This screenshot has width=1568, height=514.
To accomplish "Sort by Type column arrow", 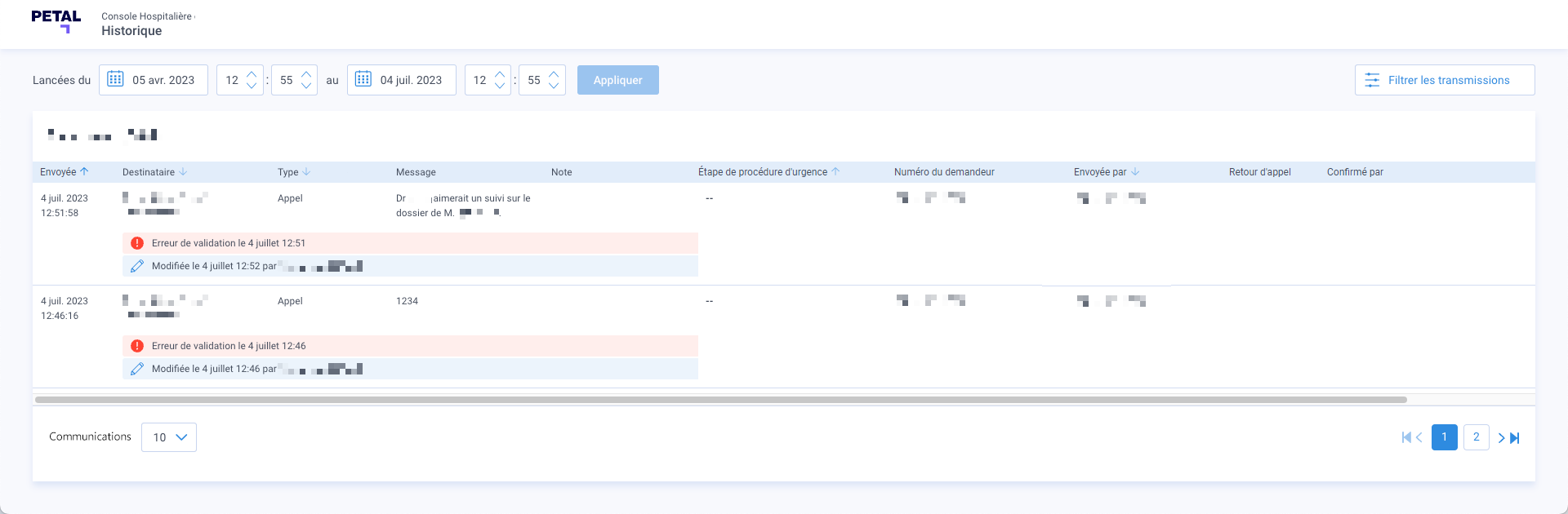I will pyautogui.click(x=306, y=171).
